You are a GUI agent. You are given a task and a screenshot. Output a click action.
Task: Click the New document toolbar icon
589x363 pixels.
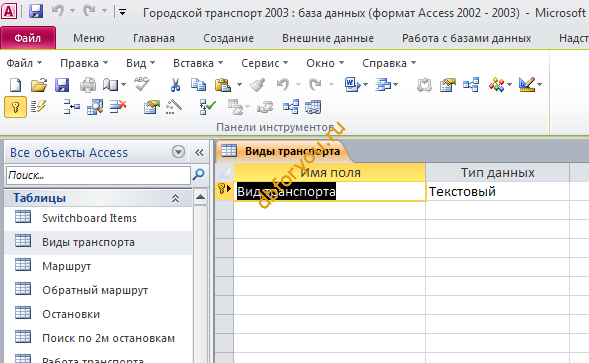[x=15, y=85]
